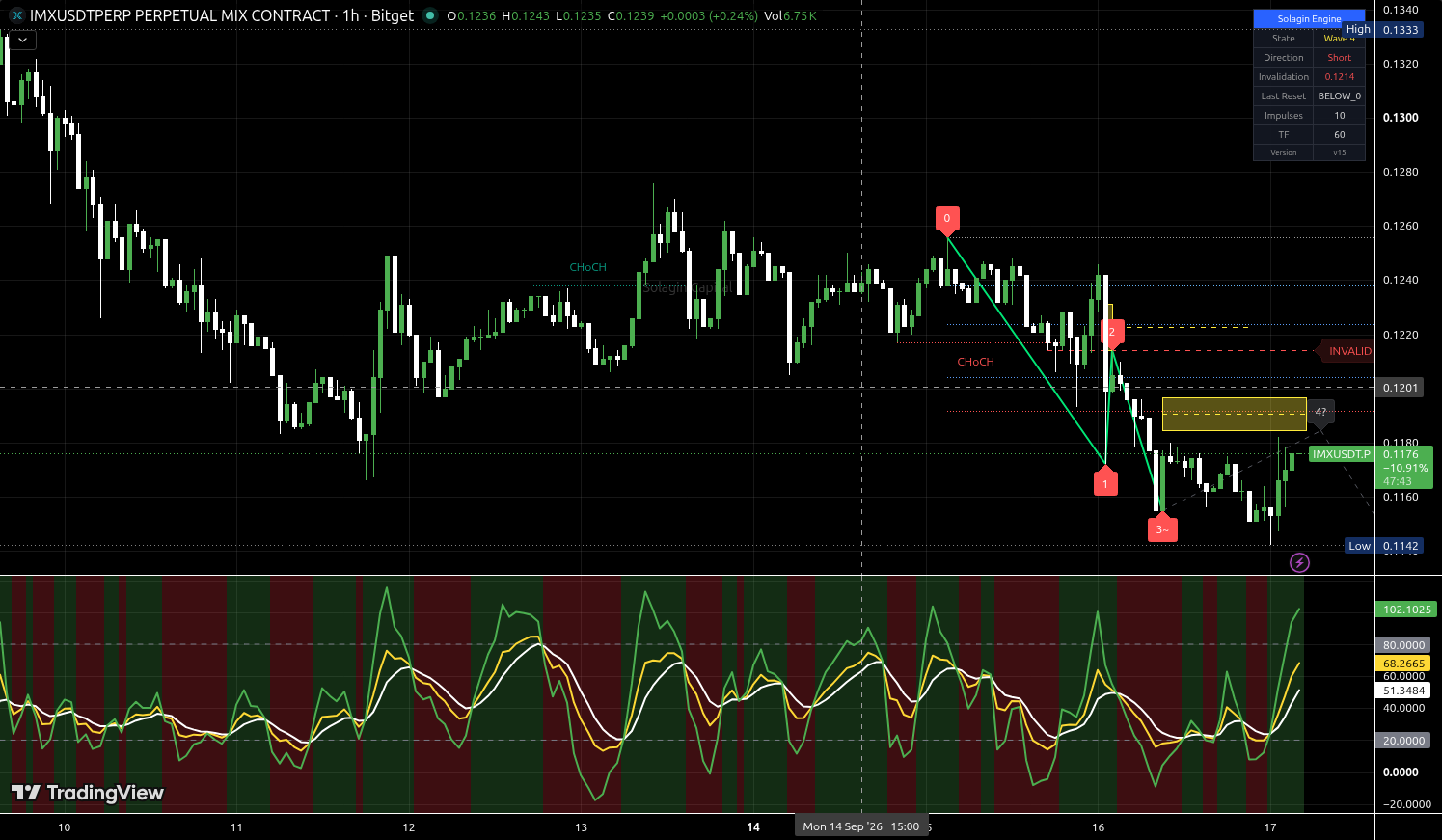
Task: Click the IMX symbol logo icon
Action: coord(15,15)
